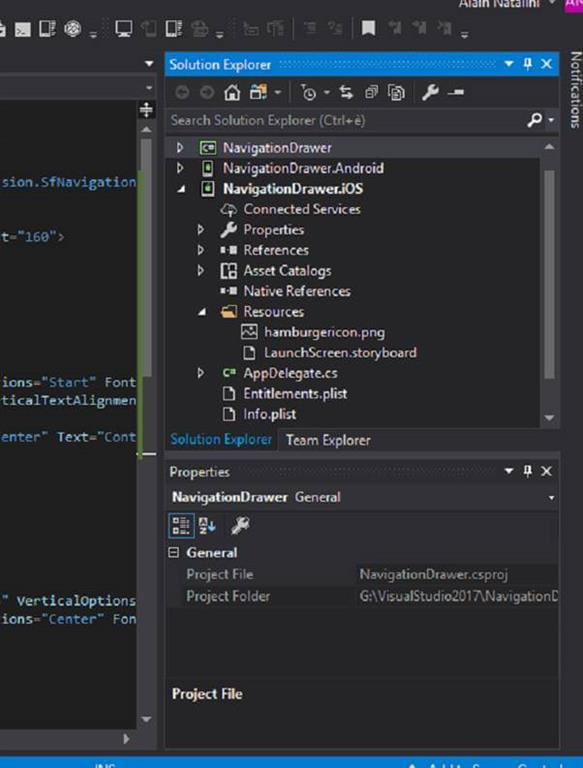Open the editor tab list dropdown arrow
Image resolution: width=583 pixels, height=768 pixels.
(x=149, y=64)
